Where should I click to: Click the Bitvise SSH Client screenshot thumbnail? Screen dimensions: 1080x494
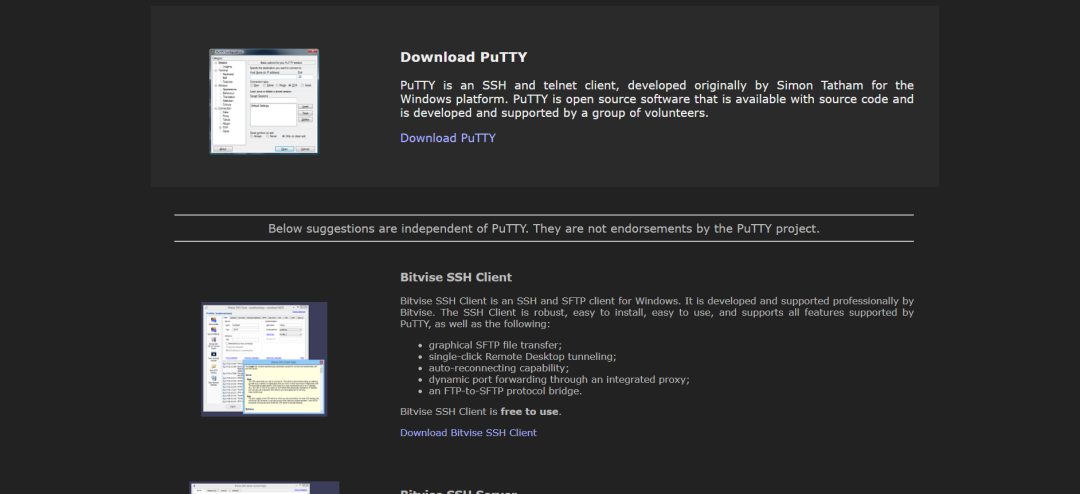coord(264,359)
